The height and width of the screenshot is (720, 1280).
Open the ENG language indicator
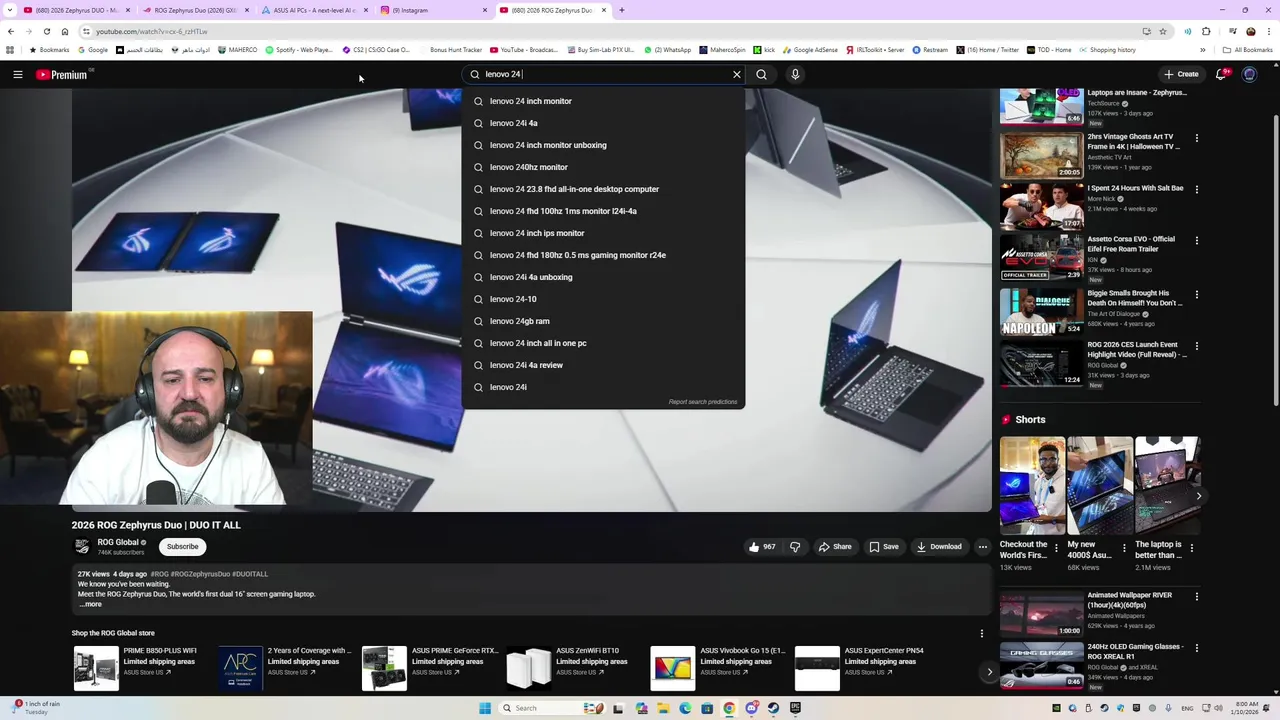(1188, 708)
